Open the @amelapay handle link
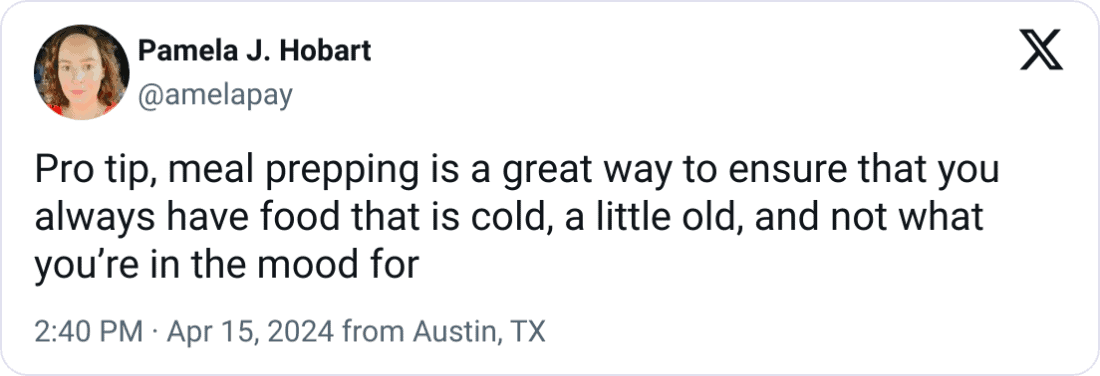The width and height of the screenshot is (1100, 376). click(x=215, y=96)
